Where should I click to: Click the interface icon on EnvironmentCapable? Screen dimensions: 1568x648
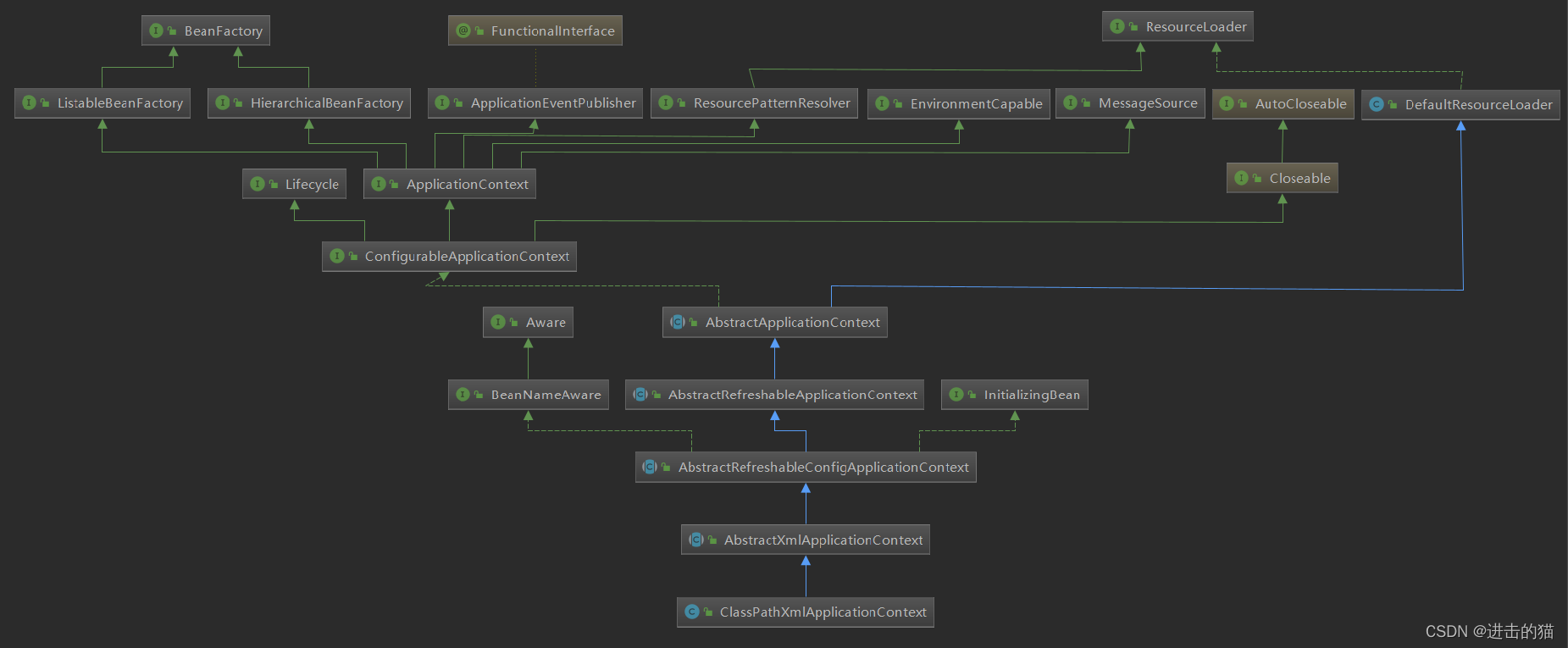point(882,103)
